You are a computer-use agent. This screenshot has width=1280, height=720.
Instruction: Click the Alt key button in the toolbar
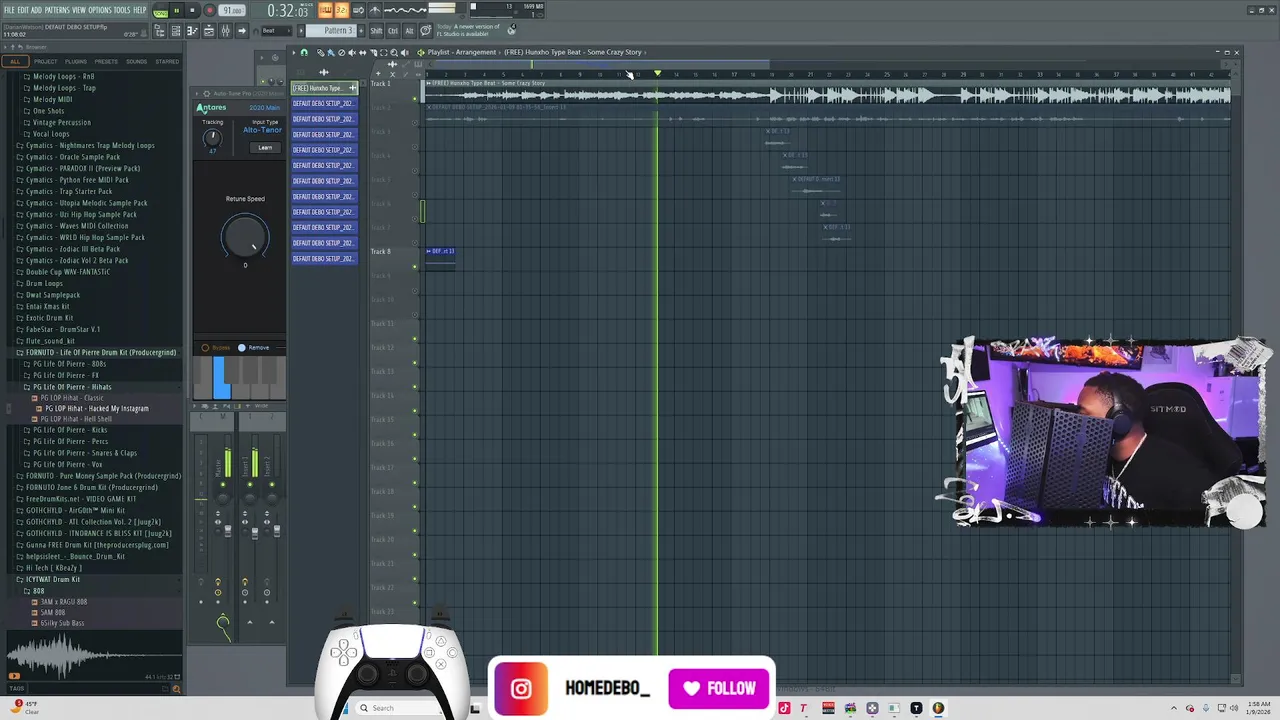click(x=409, y=31)
